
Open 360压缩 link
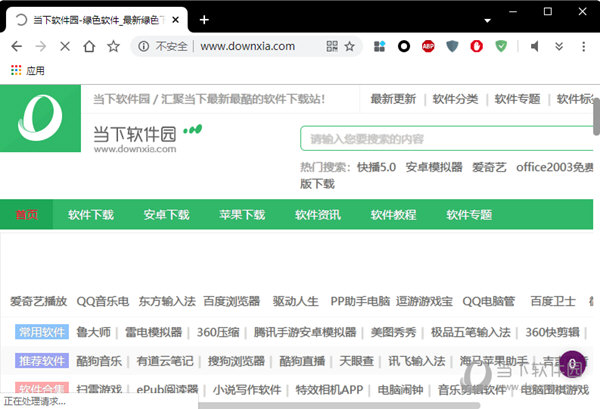pyautogui.click(x=218, y=332)
